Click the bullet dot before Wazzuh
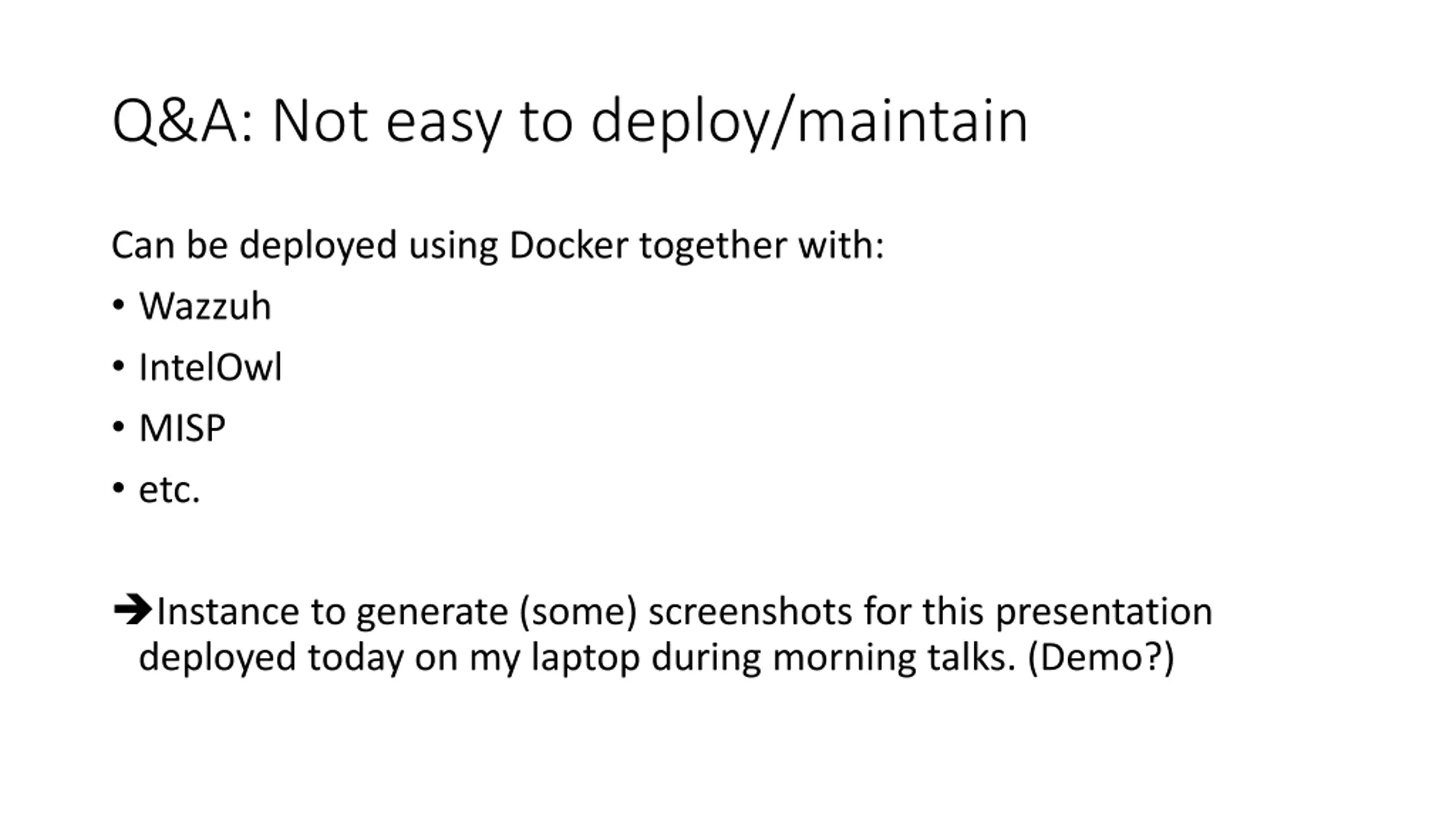 point(118,305)
